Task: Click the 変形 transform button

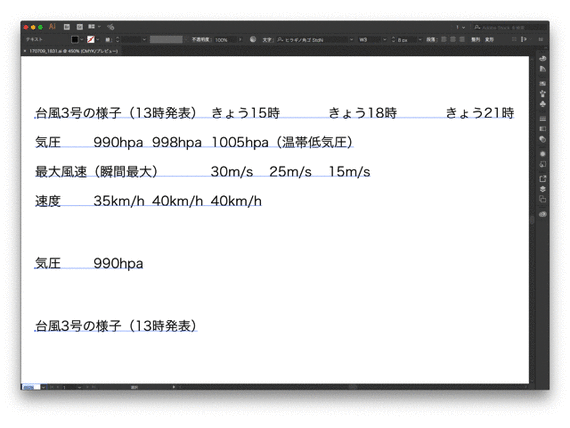Action: pyautogui.click(x=489, y=39)
